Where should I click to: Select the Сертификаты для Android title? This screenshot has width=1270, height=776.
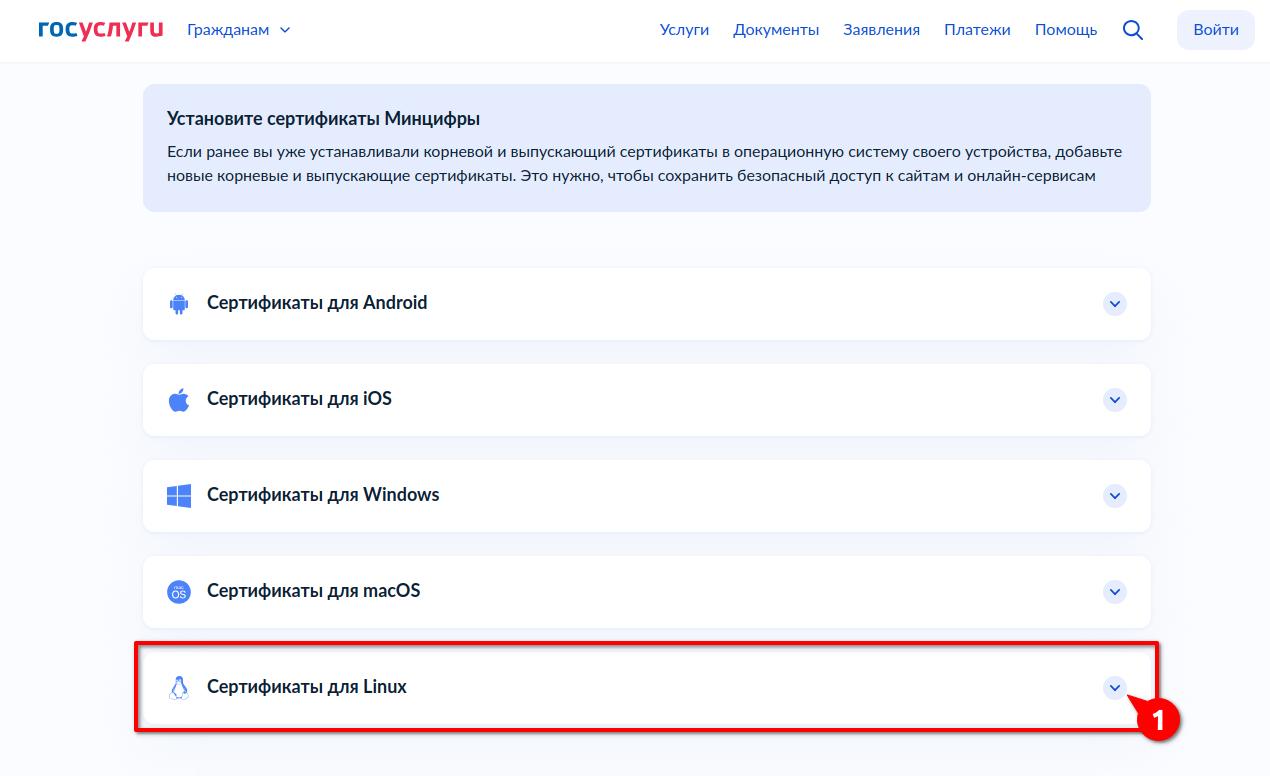coord(317,303)
